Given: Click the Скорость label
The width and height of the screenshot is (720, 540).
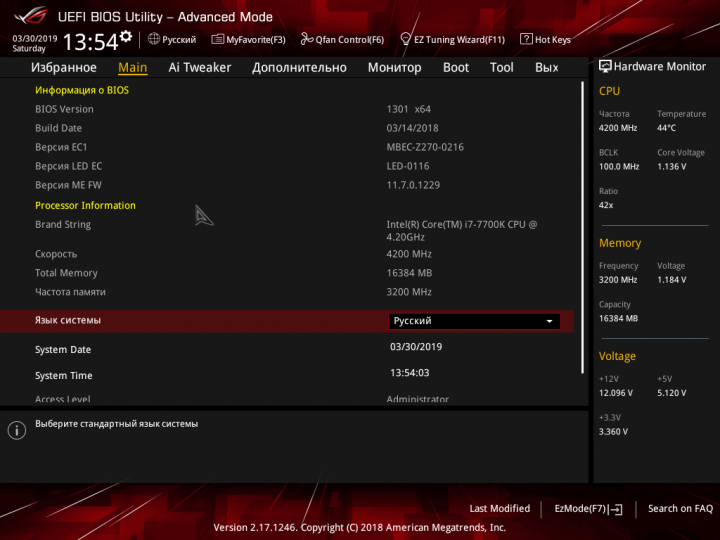Looking at the screenshot, I should coord(56,254).
